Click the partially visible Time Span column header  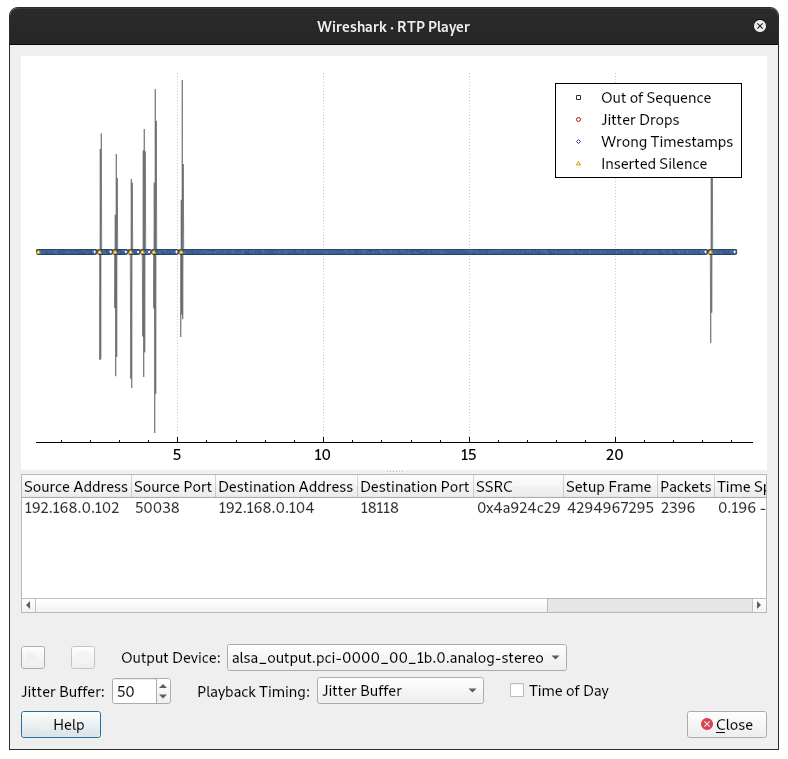740,487
